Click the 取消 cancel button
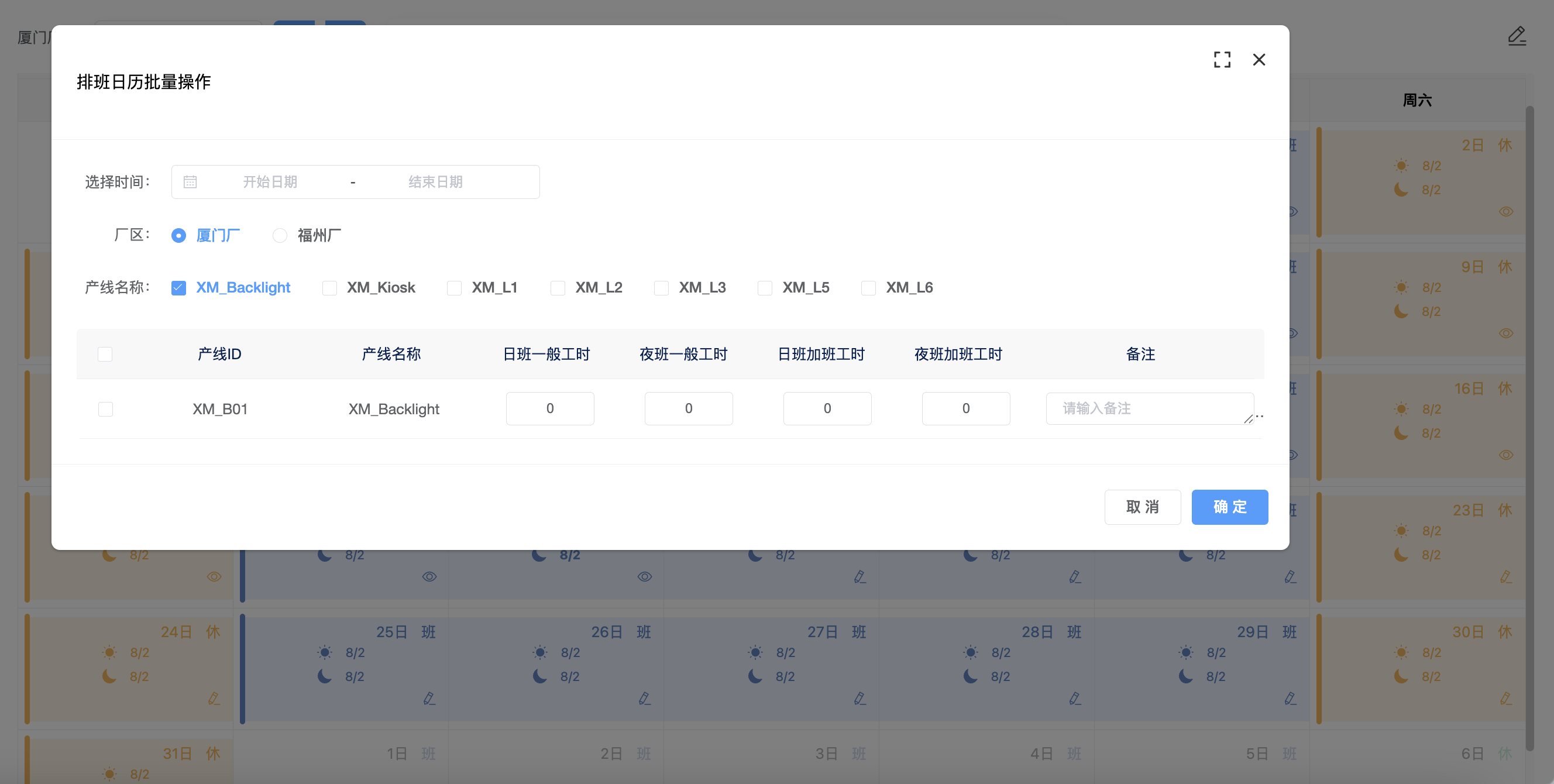1554x784 pixels. coord(1142,507)
